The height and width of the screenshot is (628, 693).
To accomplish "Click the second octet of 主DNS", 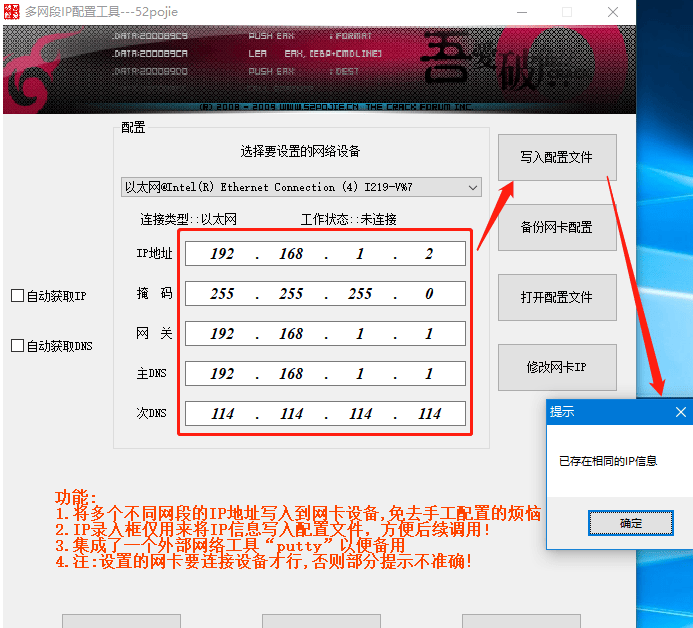I will pos(291,374).
